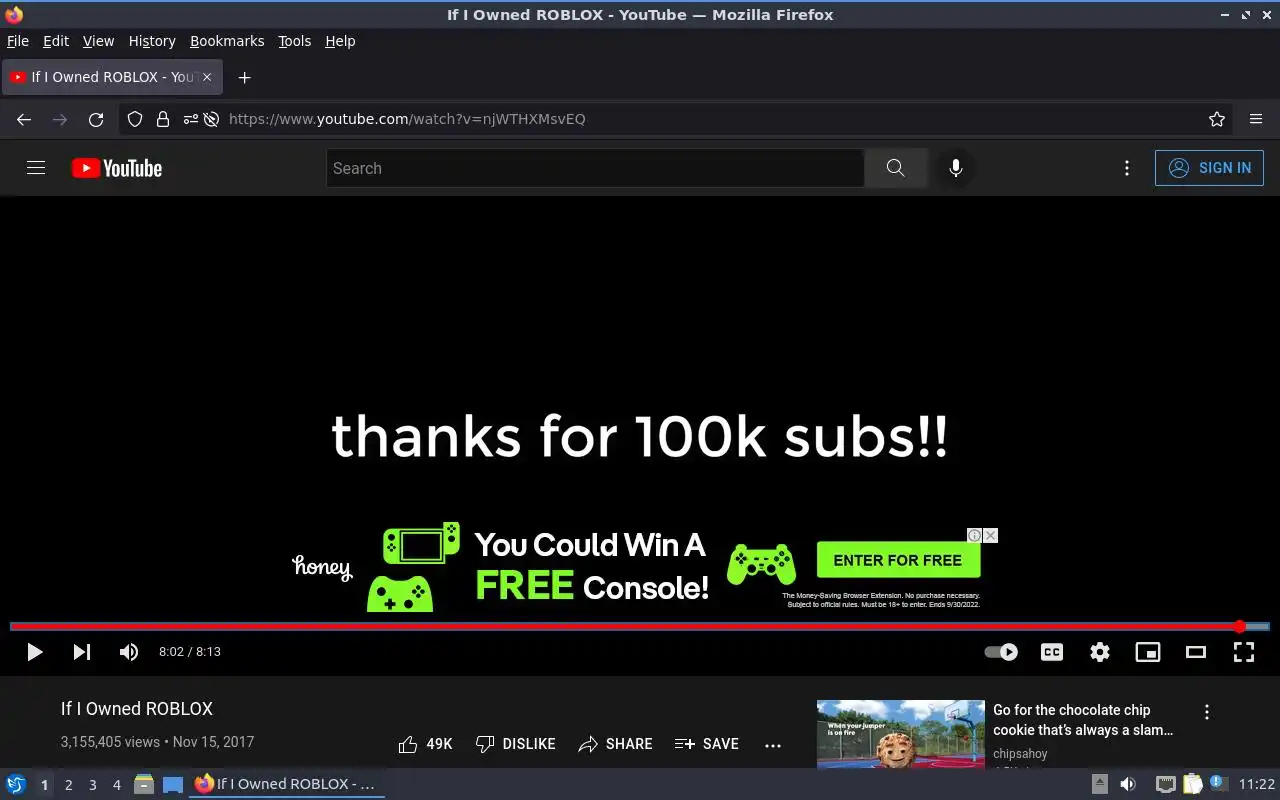This screenshot has width=1280, height=800.
Task: Click the ENTER FOR FREE ad button
Action: click(x=898, y=560)
